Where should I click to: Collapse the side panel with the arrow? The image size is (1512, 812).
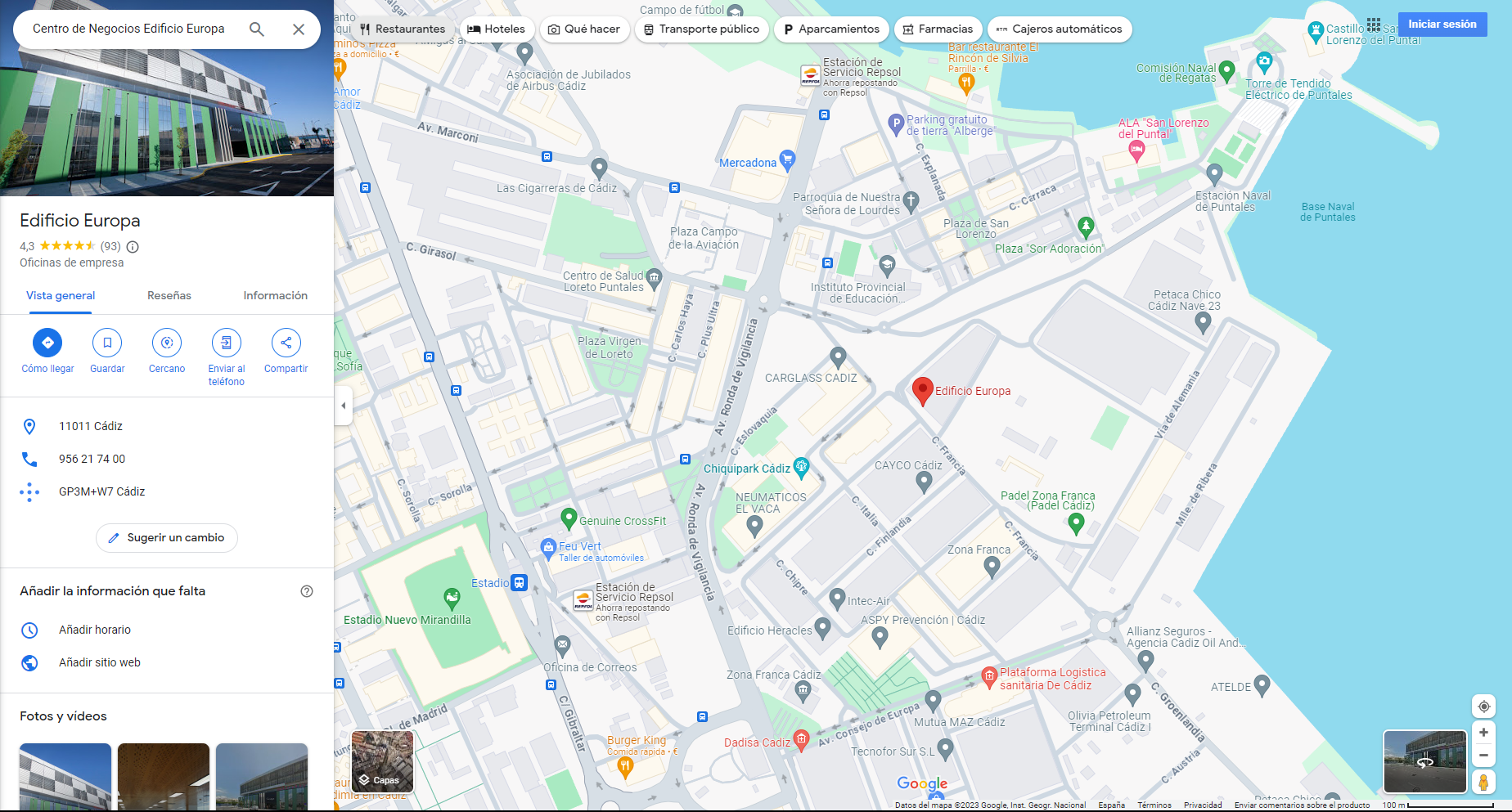point(344,406)
